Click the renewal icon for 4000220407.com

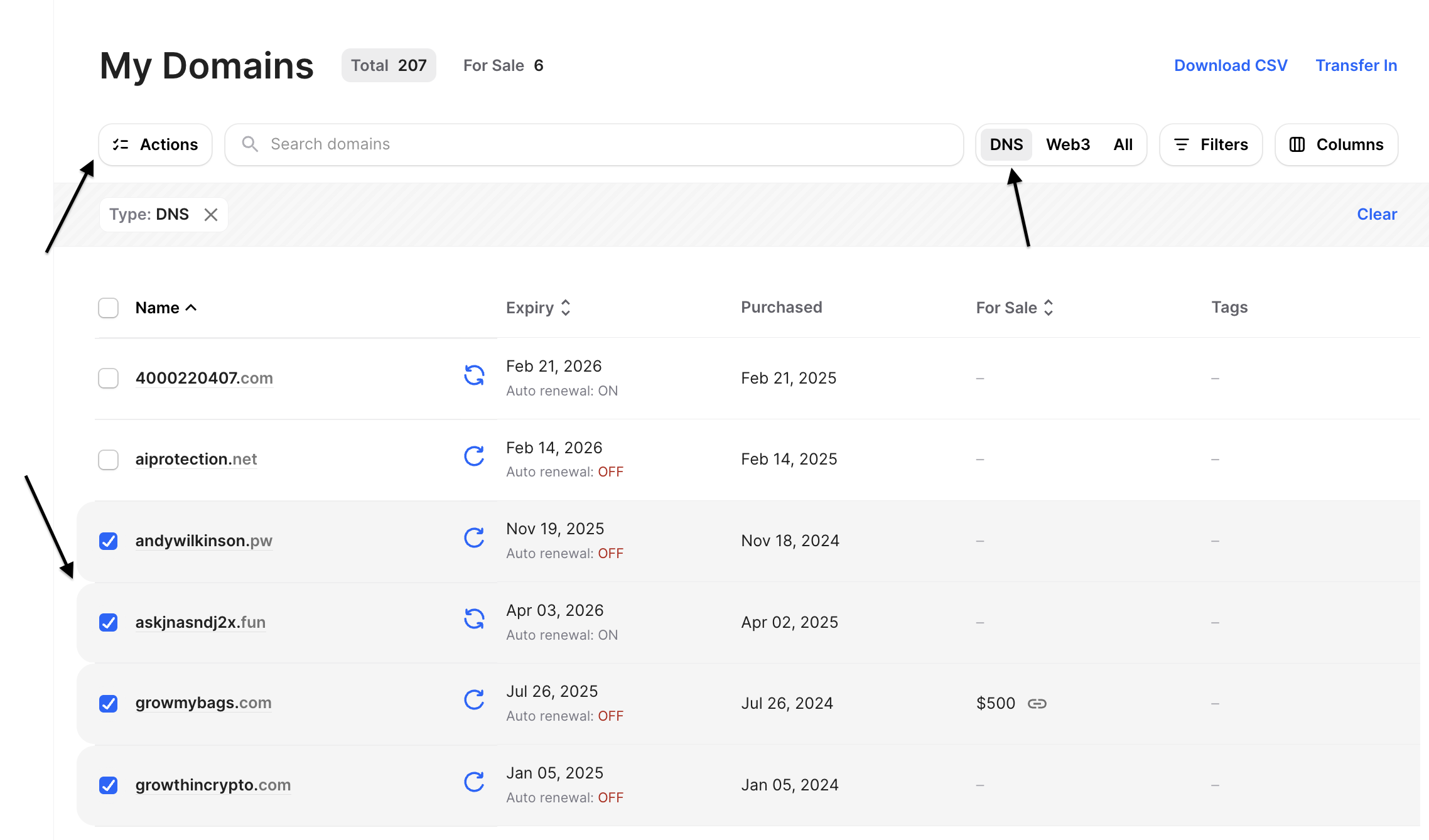coord(474,376)
